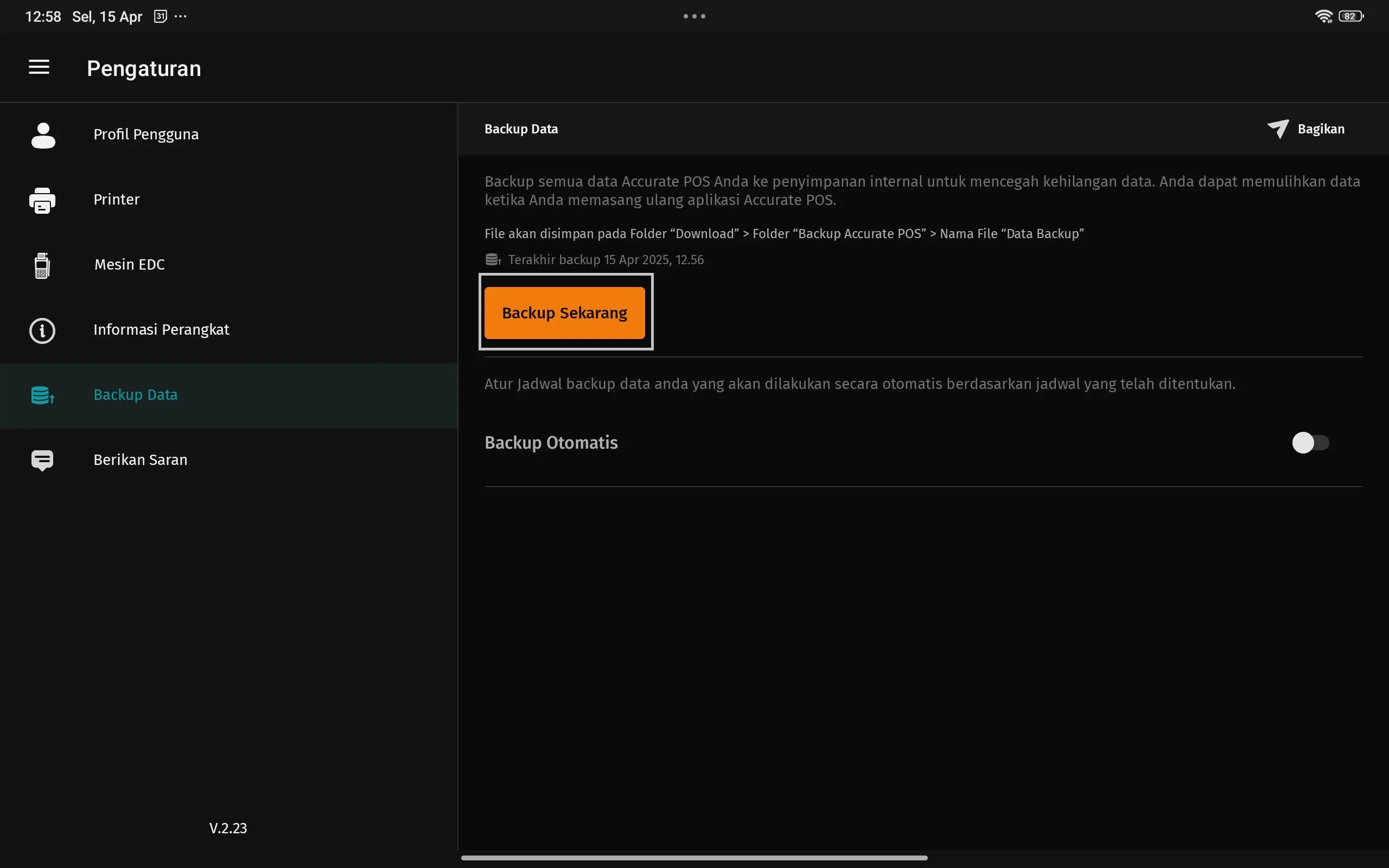Image resolution: width=1389 pixels, height=868 pixels.
Task: Open the navigation drawer hamburger menu
Action: [x=39, y=67]
